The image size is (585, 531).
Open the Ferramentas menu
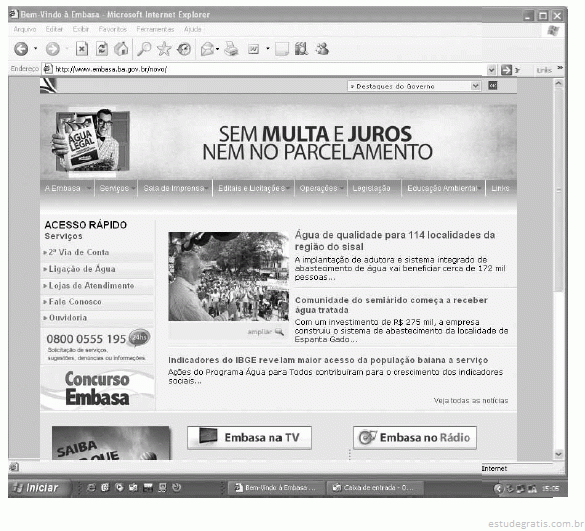point(155,29)
